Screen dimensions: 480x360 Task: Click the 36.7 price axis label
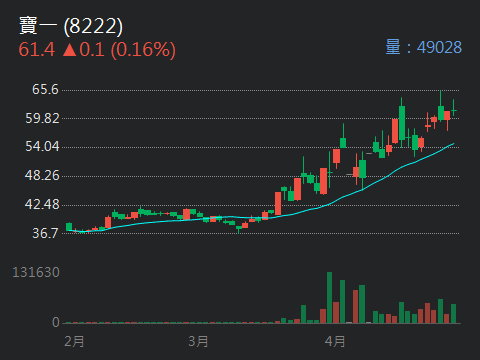click(45, 233)
